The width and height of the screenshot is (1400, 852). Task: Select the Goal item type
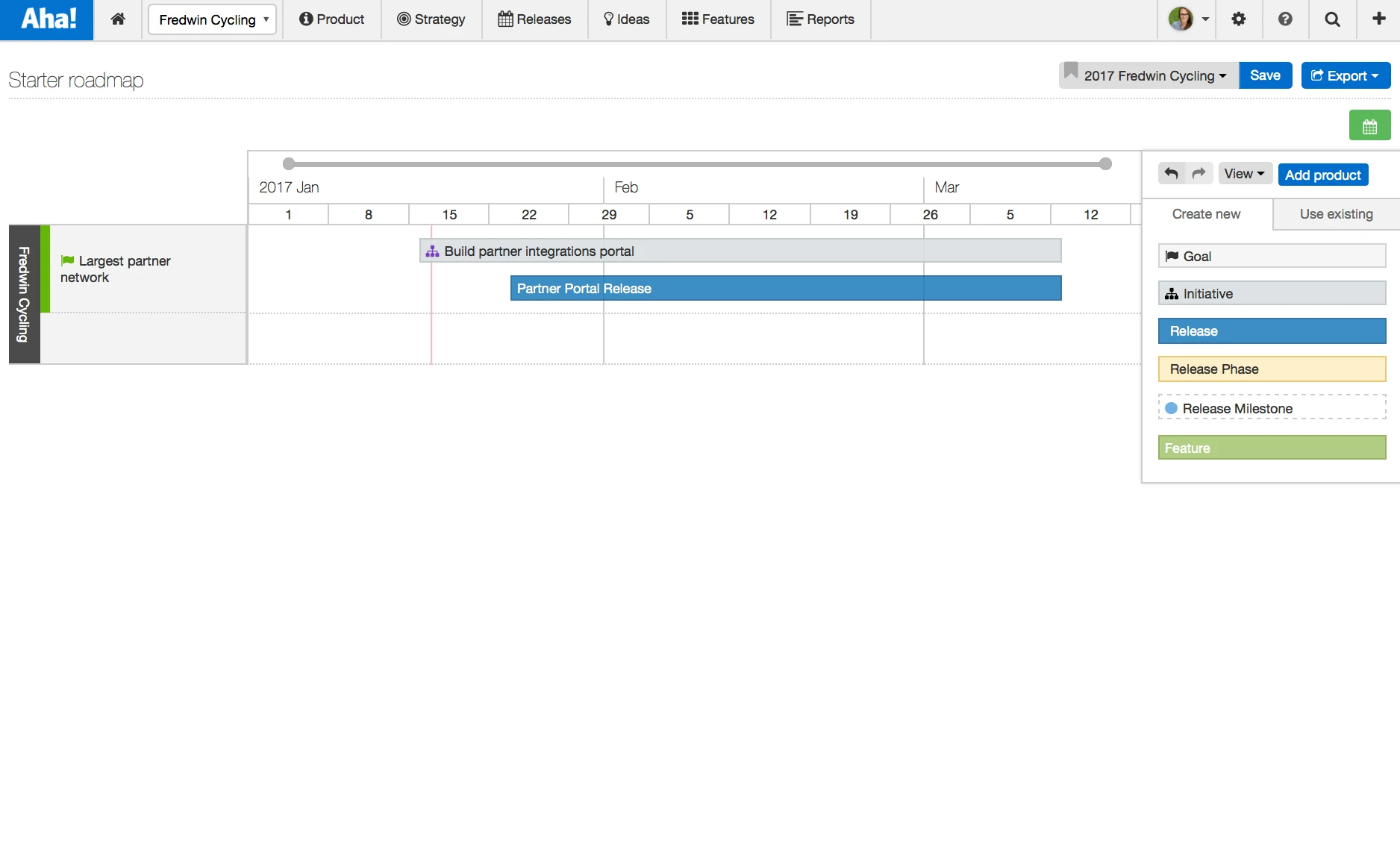[1272, 256]
